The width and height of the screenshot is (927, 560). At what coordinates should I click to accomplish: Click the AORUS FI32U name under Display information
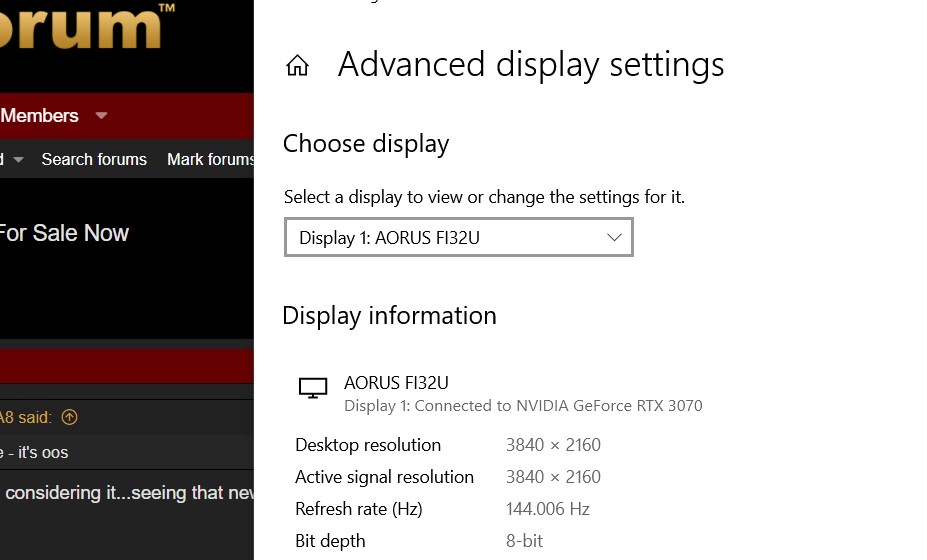click(396, 383)
